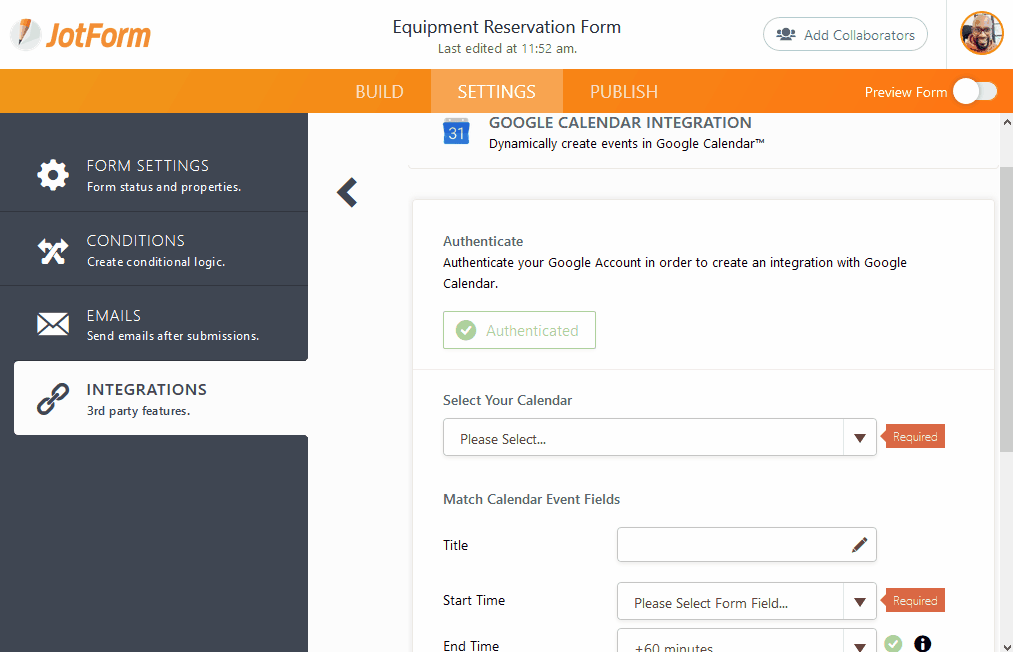
Task: Click the End Time info icon
Action: (x=922, y=644)
